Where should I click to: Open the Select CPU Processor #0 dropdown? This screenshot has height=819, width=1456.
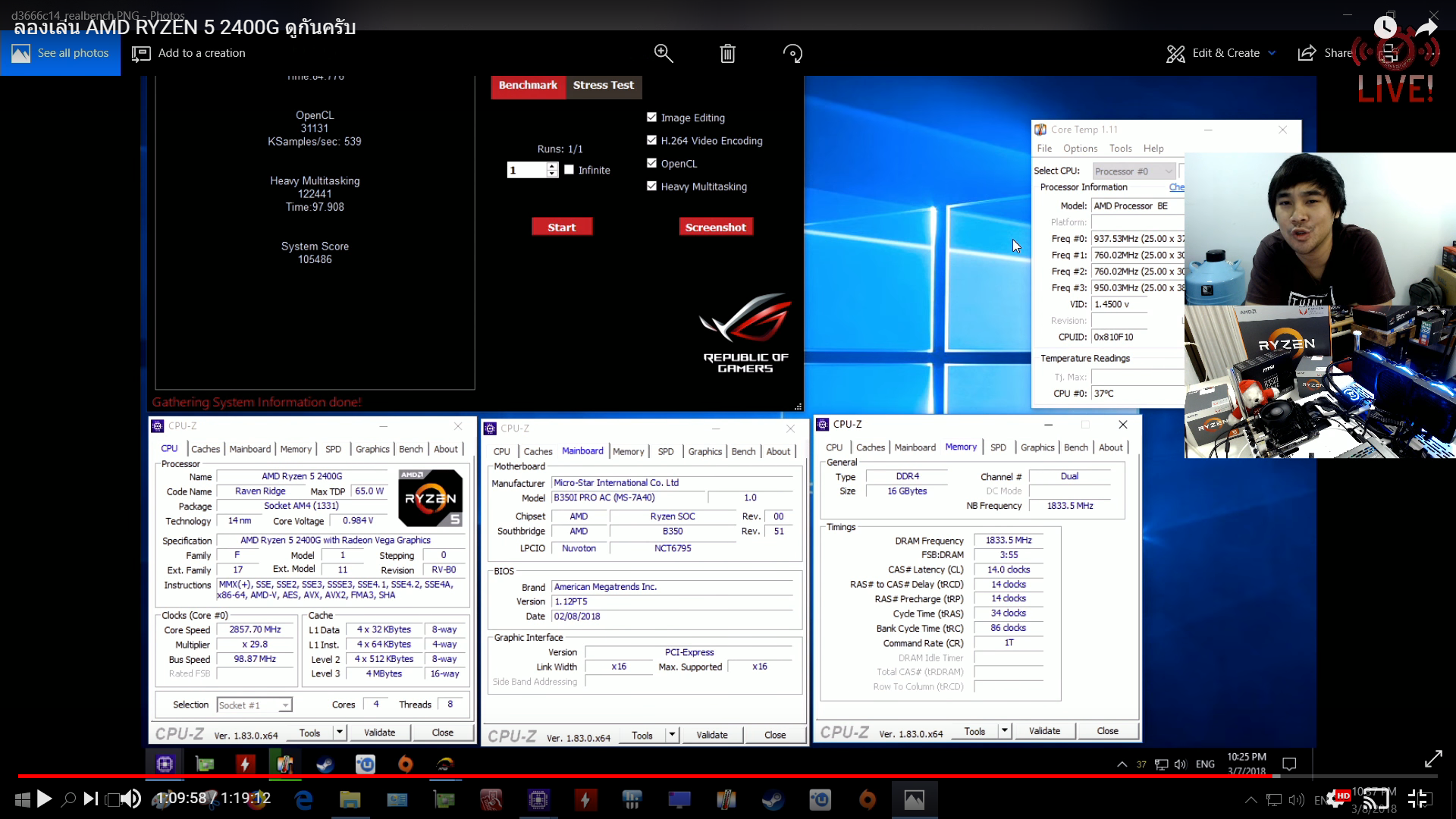tap(1133, 171)
